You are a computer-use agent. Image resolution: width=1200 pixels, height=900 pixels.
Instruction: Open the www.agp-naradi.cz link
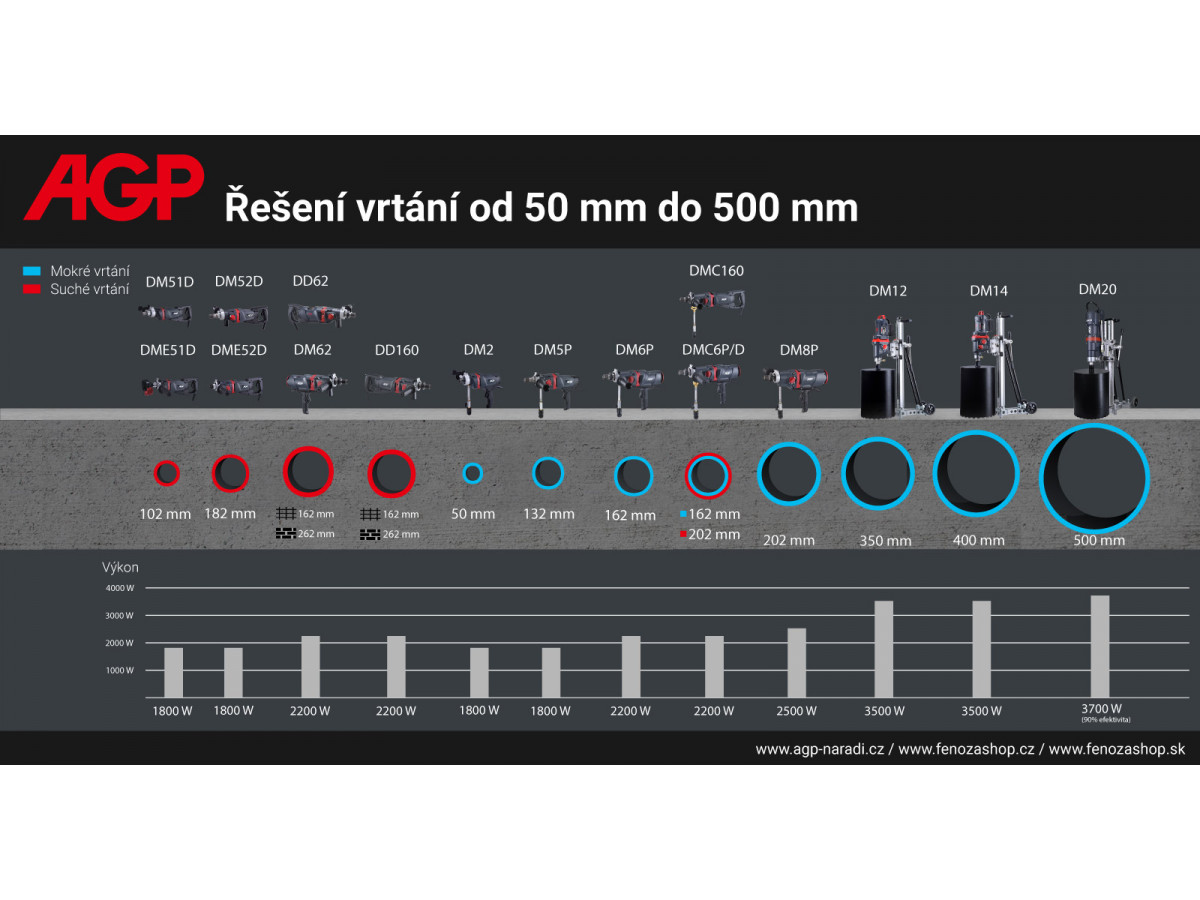(x=819, y=749)
